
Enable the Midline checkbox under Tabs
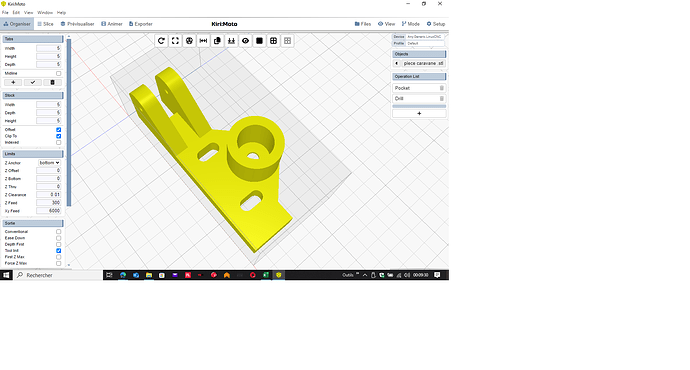59,73
